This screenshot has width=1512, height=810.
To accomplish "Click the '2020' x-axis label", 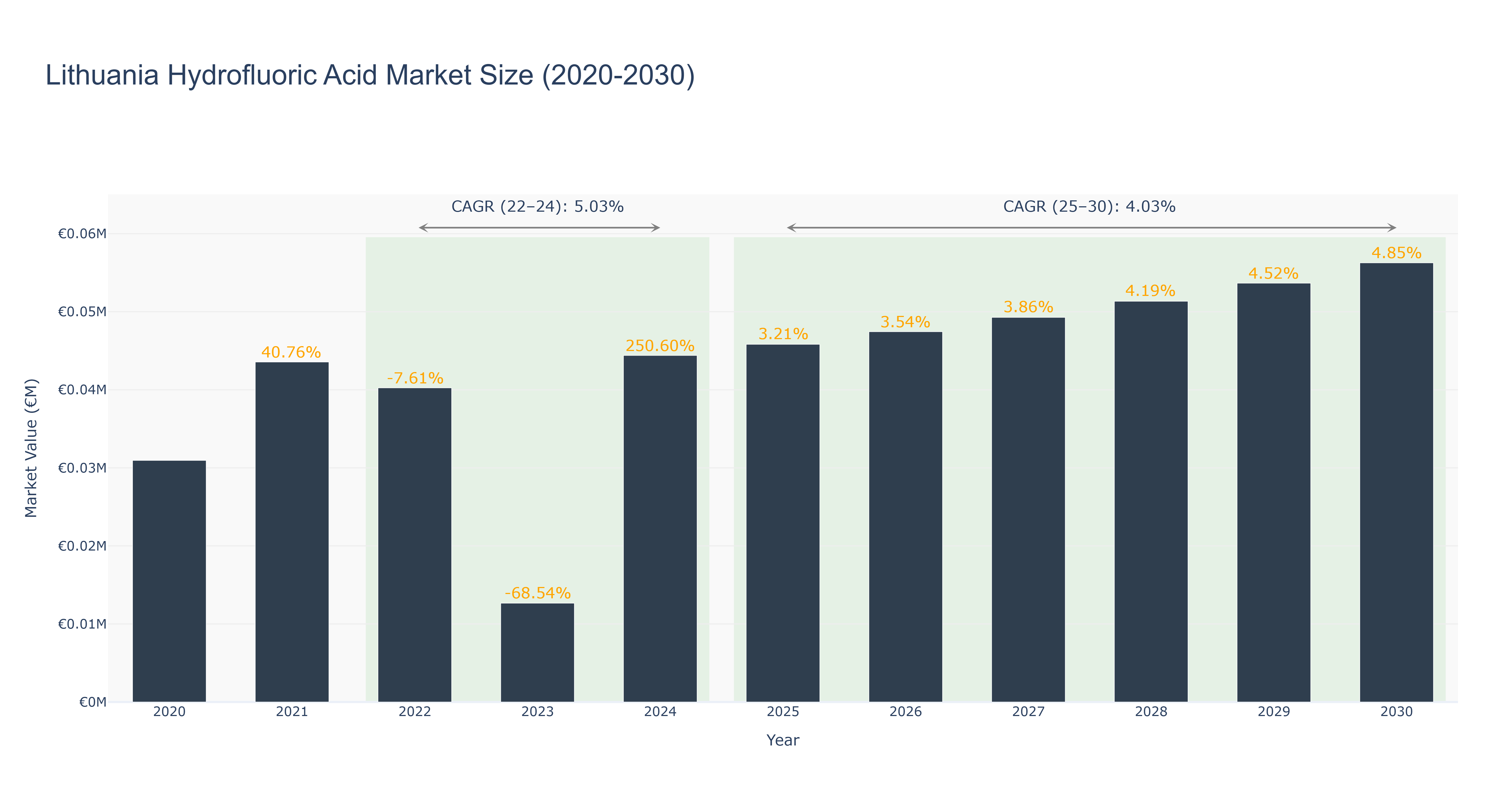I will (169, 711).
